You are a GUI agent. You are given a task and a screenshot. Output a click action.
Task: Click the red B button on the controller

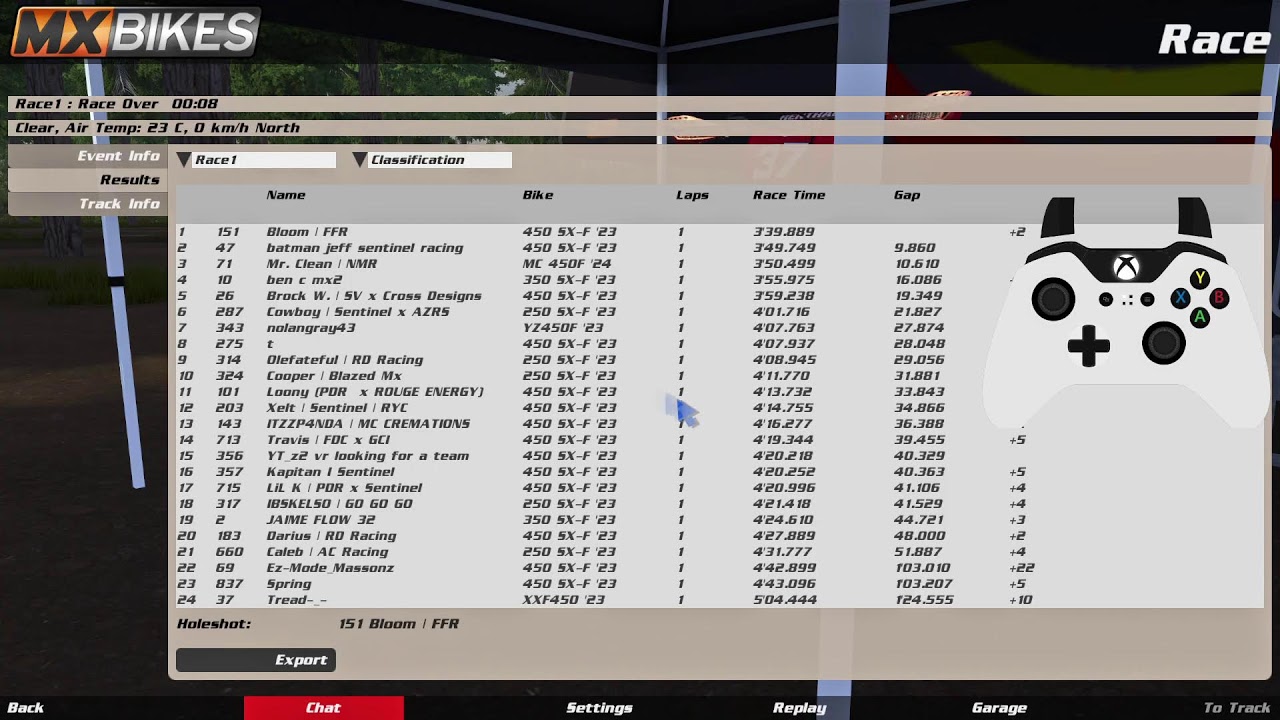[1219, 298]
